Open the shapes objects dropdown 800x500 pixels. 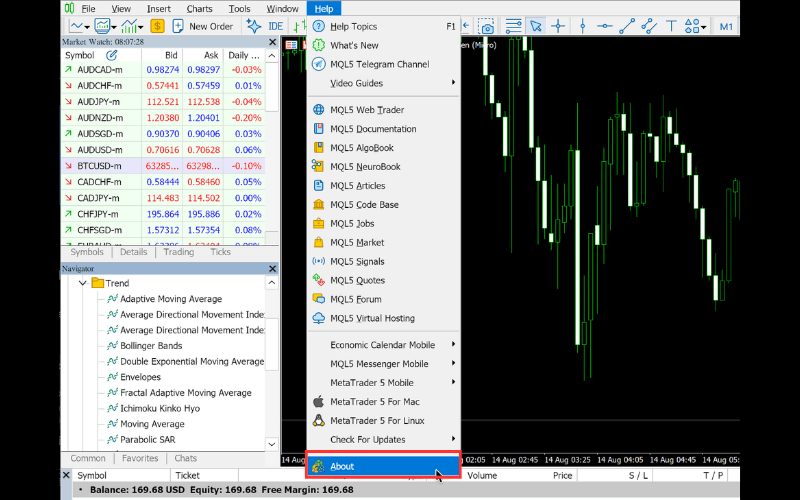(695, 26)
